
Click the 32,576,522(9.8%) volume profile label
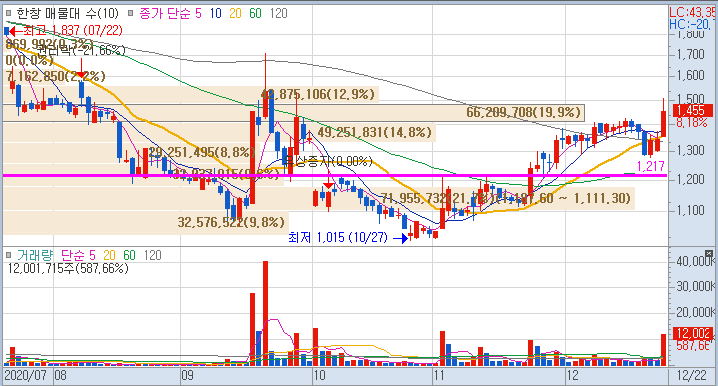pos(231,222)
